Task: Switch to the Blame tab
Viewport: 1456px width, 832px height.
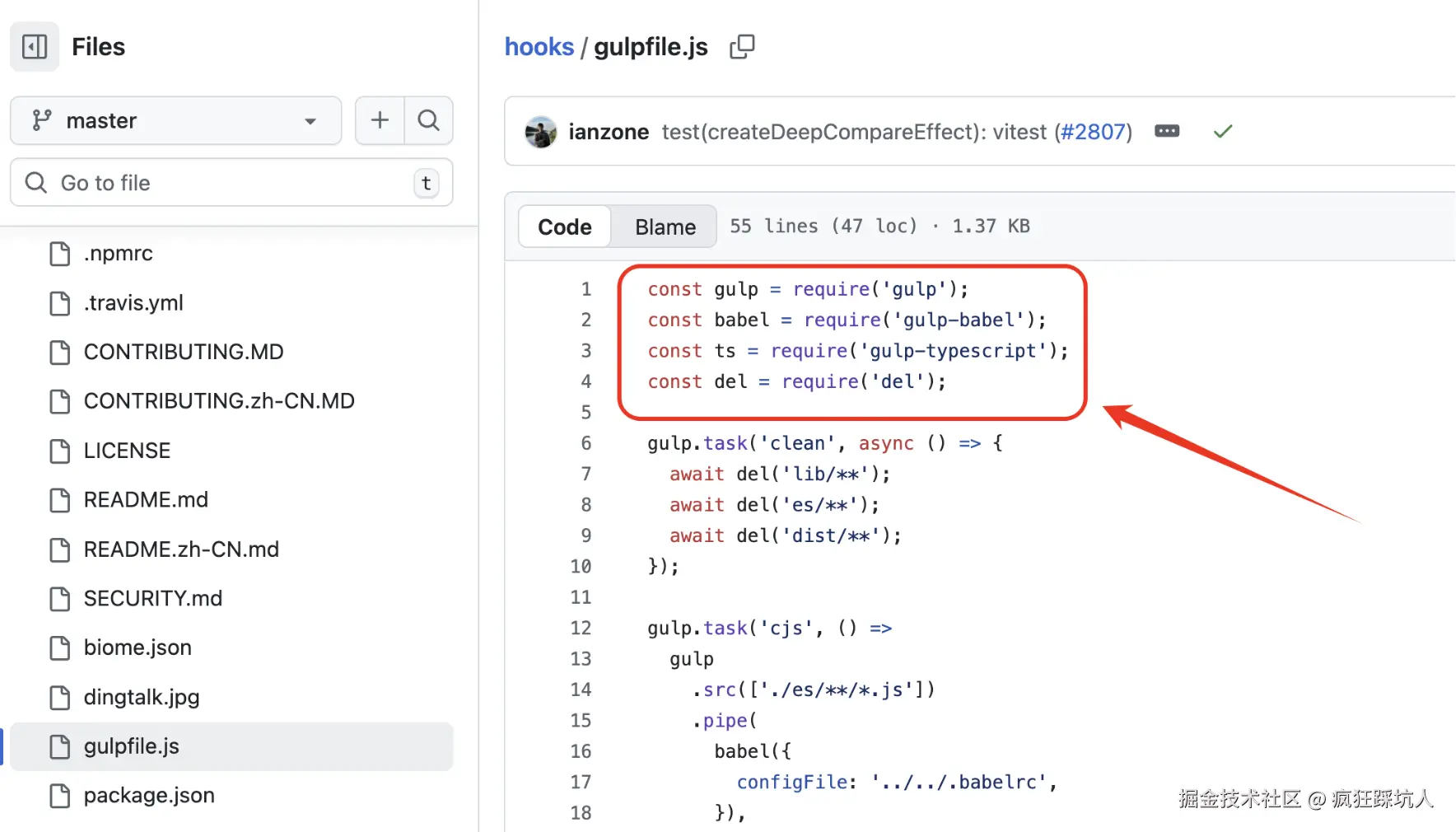Action: coord(665,227)
